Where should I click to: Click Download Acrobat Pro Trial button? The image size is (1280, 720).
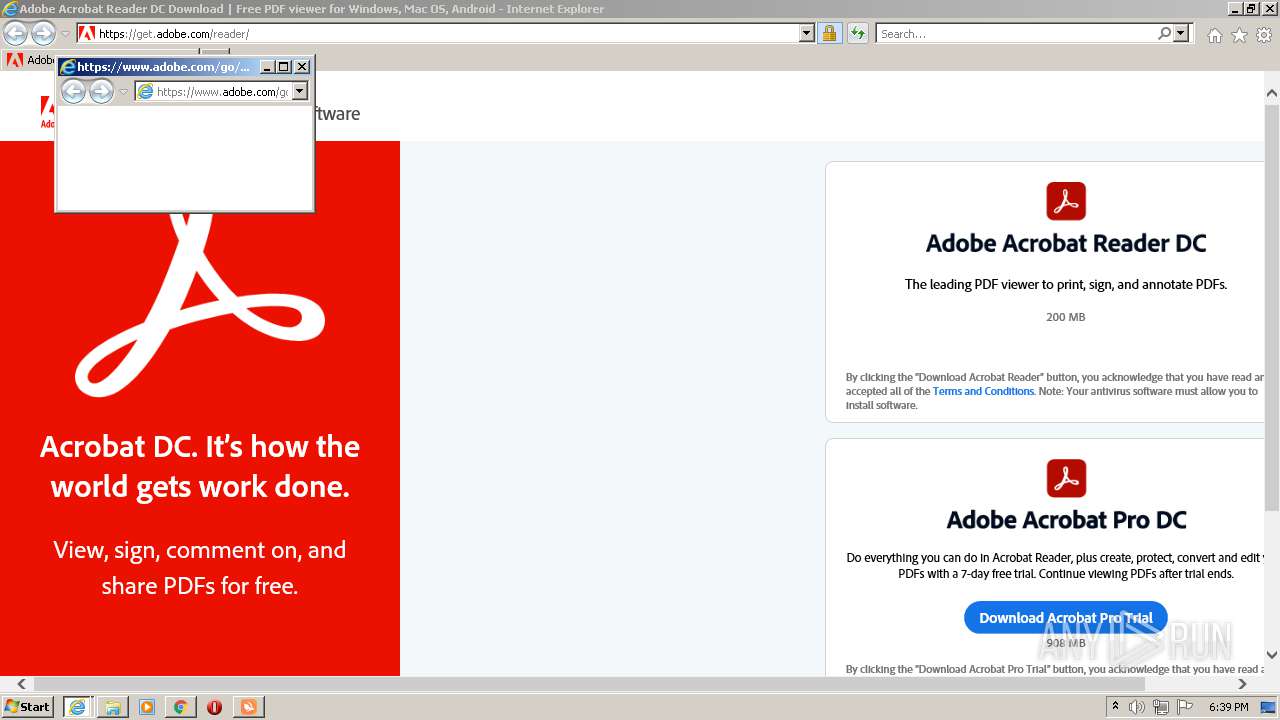coord(1066,618)
